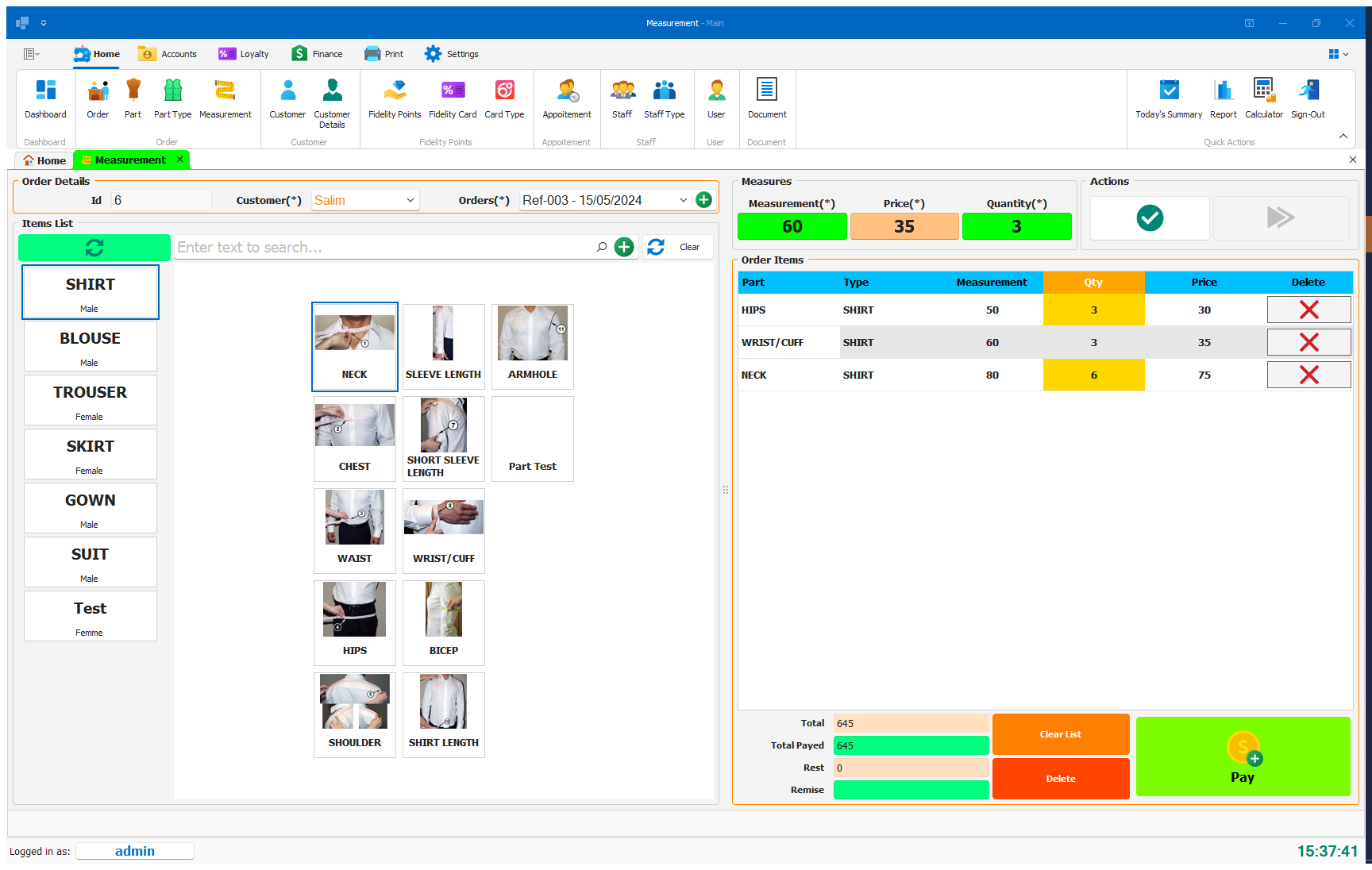Screen dimensions: 1372x870
Task: Click the green Measurement value field
Action: [792, 226]
